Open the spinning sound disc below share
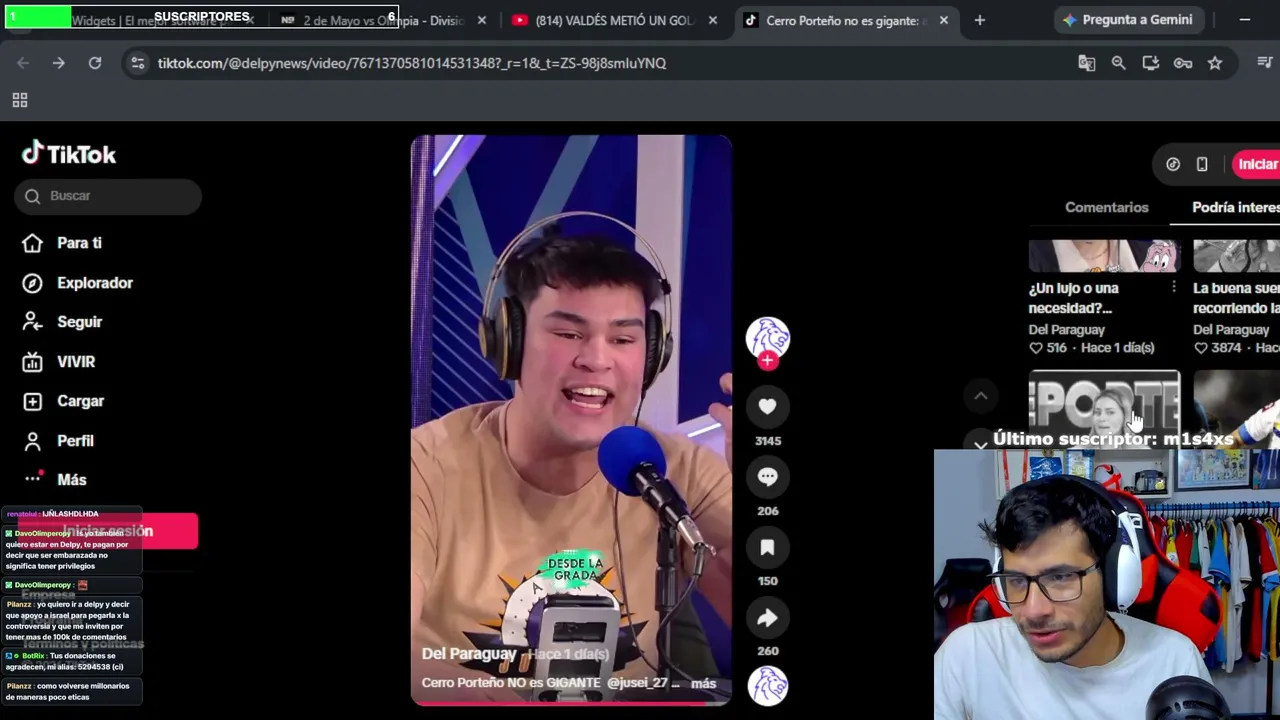The height and width of the screenshot is (720, 1280). (768, 686)
